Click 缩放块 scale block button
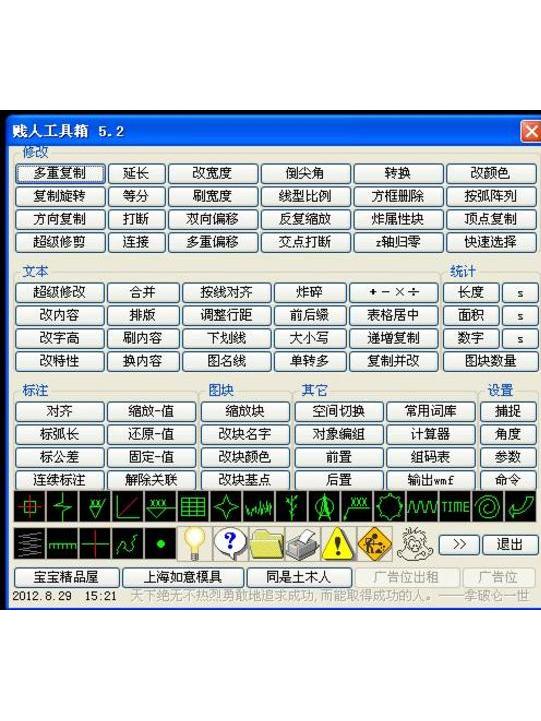This screenshot has height=721, width=541. pyautogui.click(x=245, y=411)
